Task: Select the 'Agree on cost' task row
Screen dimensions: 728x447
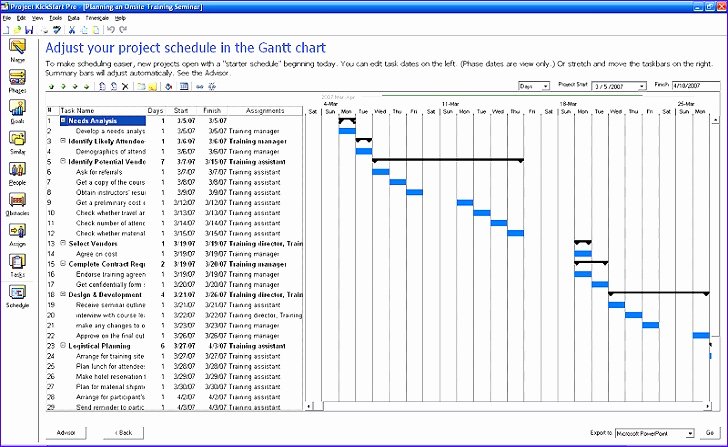Action: click(x=174, y=254)
